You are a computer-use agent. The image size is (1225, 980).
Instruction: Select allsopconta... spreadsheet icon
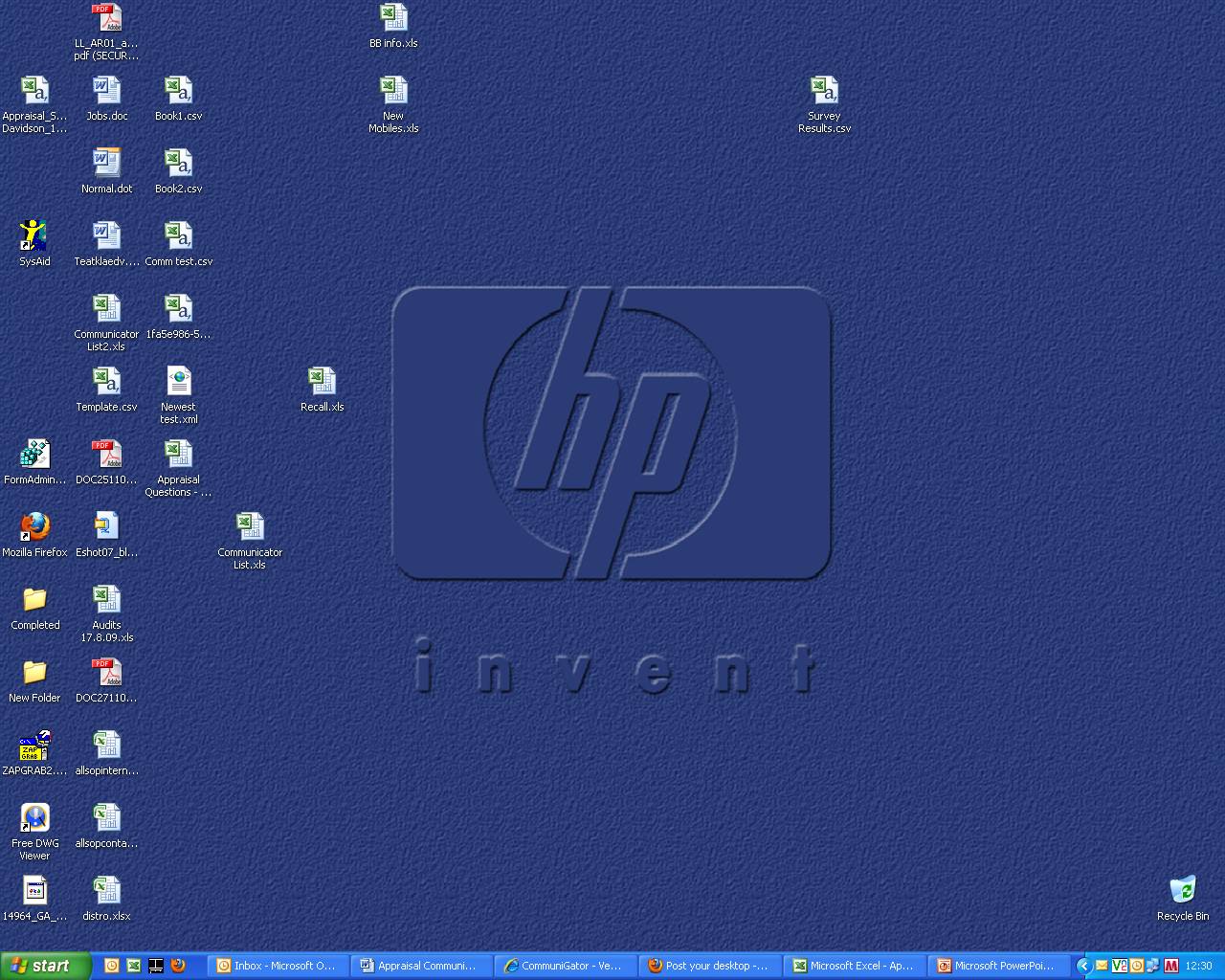[x=107, y=826]
